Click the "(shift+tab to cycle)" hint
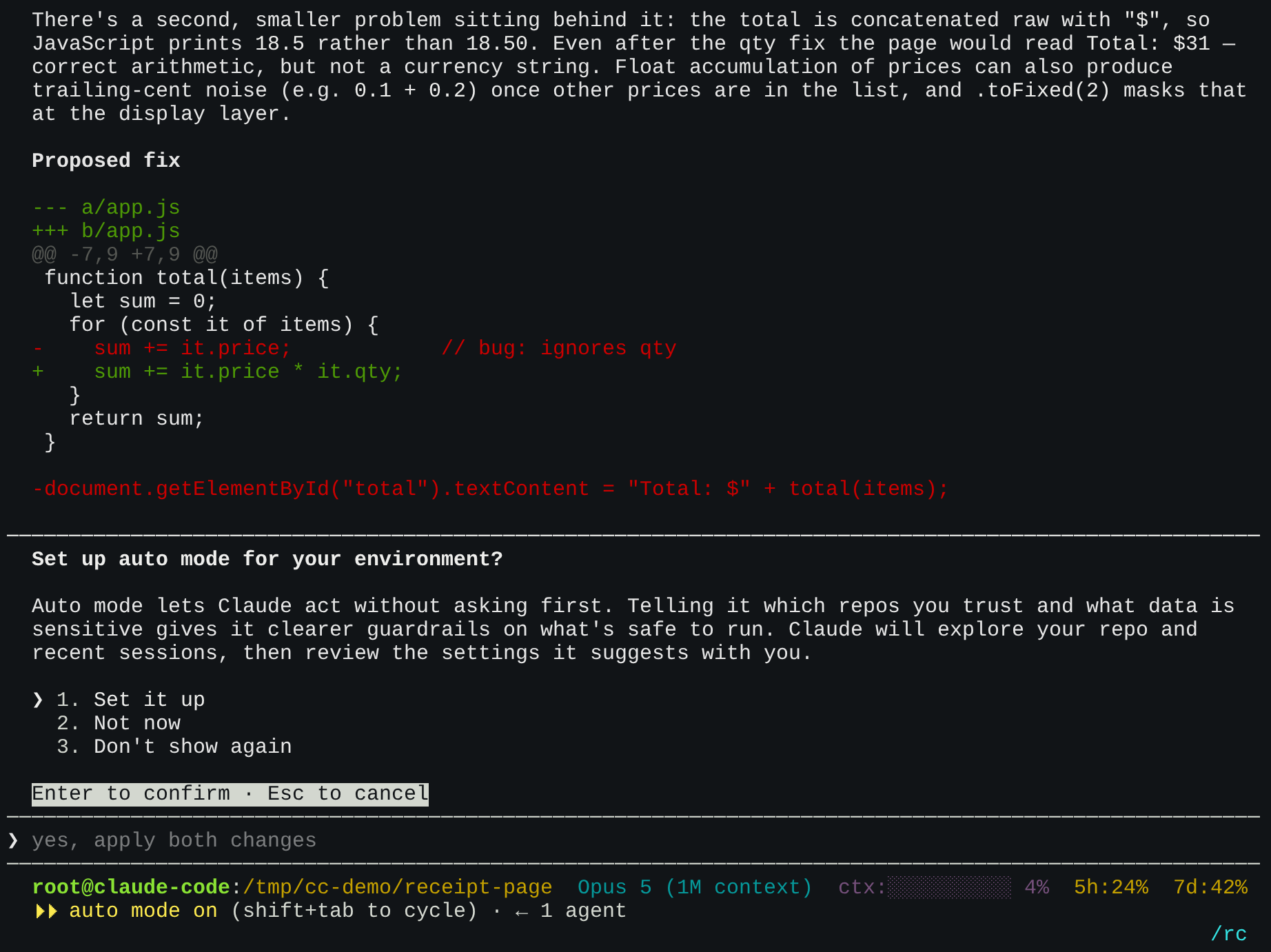The width and height of the screenshot is (1271, 952). coord(354,911)
